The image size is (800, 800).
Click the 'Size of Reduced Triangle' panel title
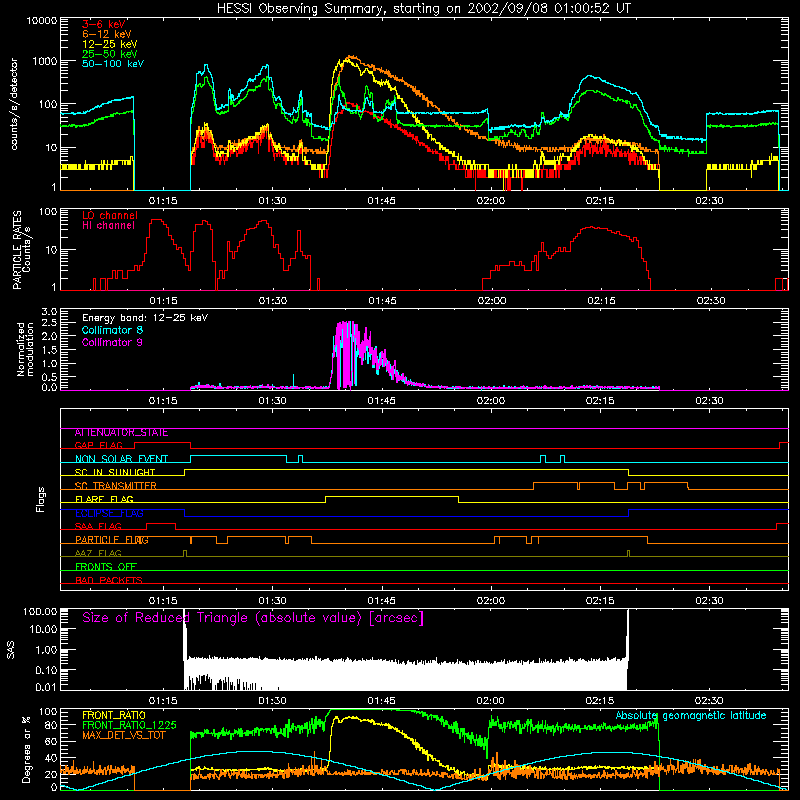pyautogui.click(x=253, y=618)
